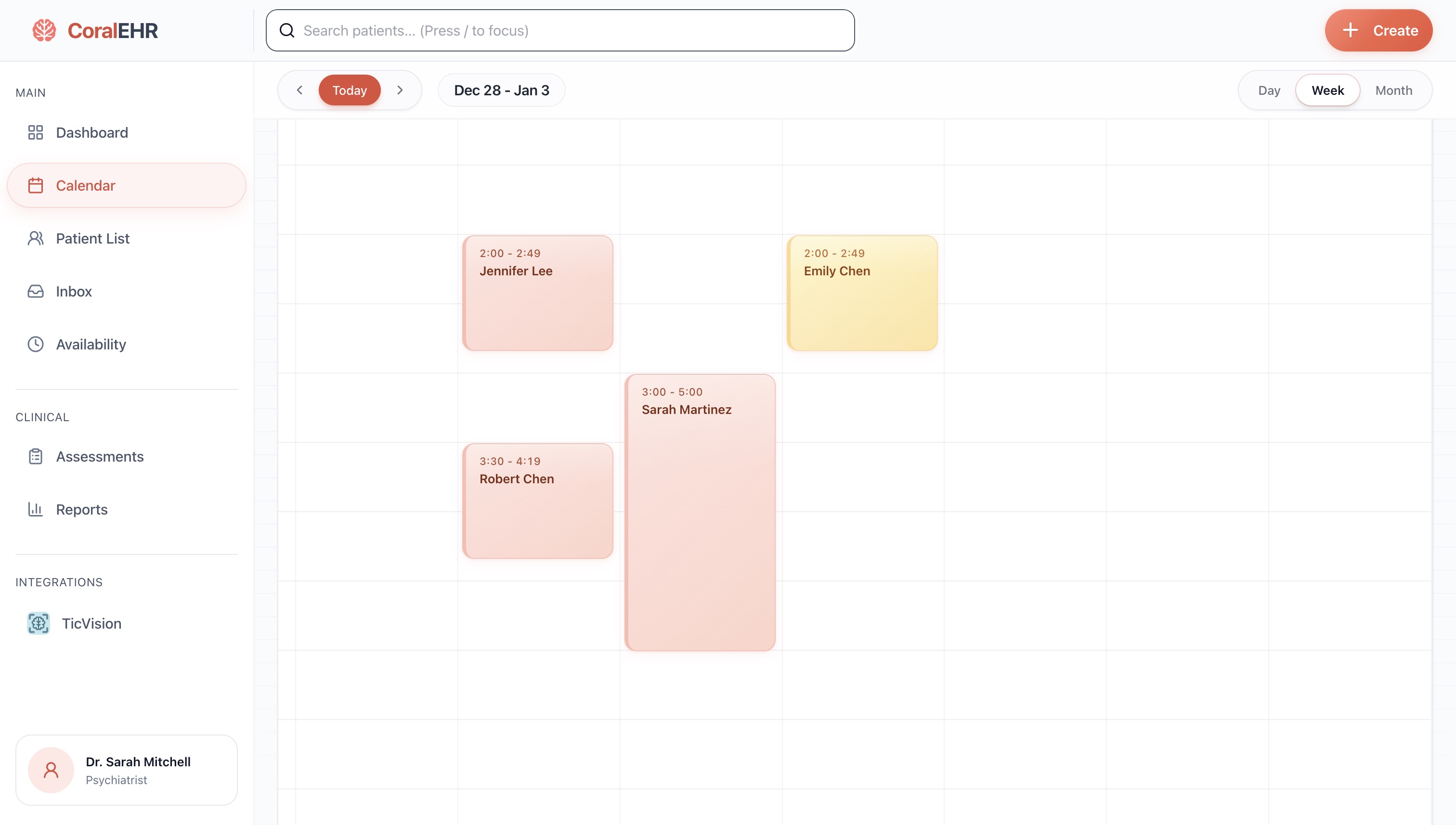Open Dr. Sarah Mitchell profile card

pyautogui.click(x=126, y=770)
